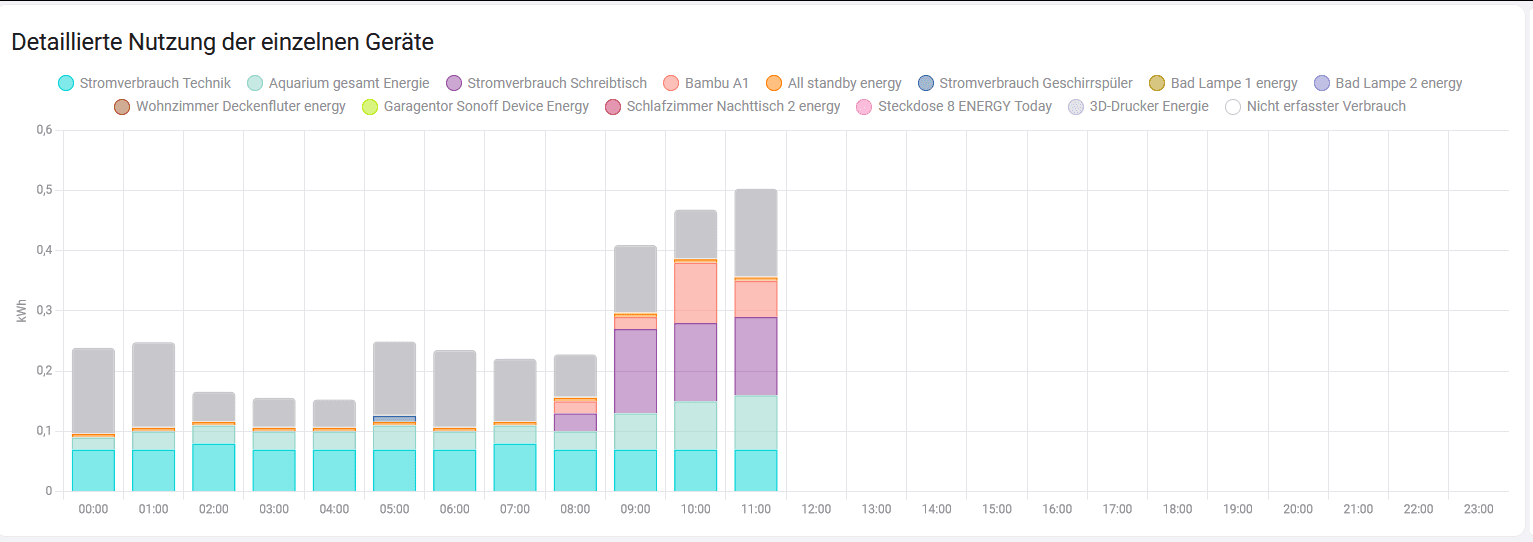This screenshot has width=1533, height=542.
Task: Click the 18:00 x-axis label
Action: point(1178,509)
